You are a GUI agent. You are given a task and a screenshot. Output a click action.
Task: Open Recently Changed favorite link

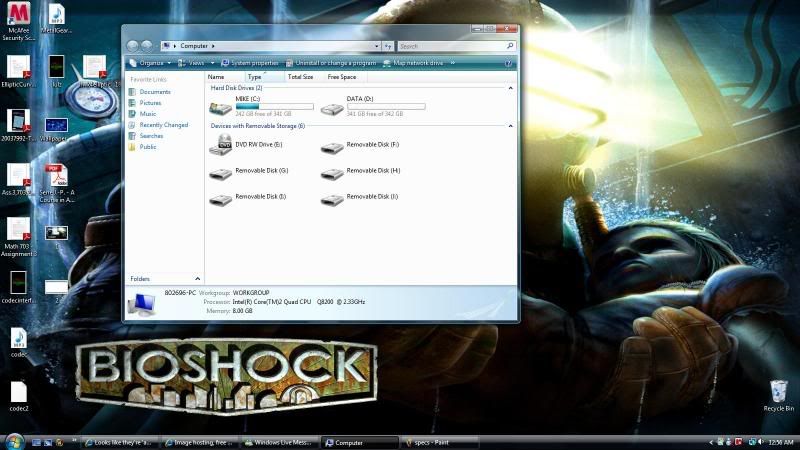pyautogui.click(x=158, y=125)
